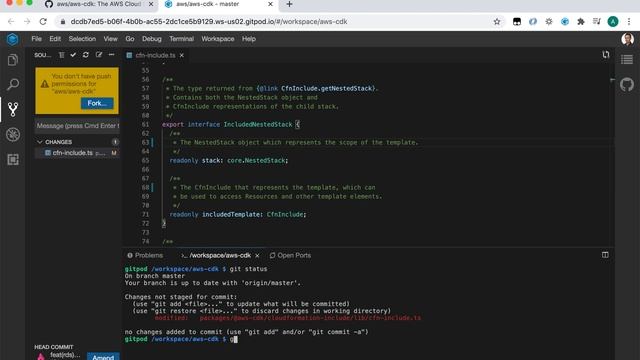Click the red modified file path in terminal

(310, 318)
